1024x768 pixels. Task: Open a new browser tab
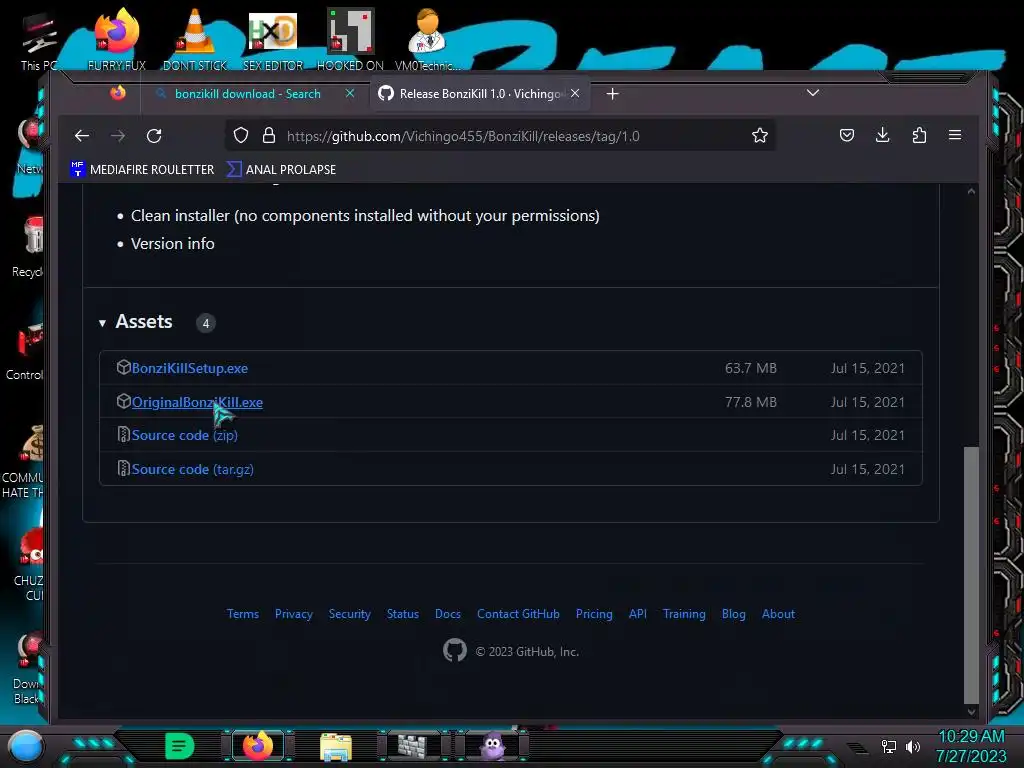click(612, 94)
